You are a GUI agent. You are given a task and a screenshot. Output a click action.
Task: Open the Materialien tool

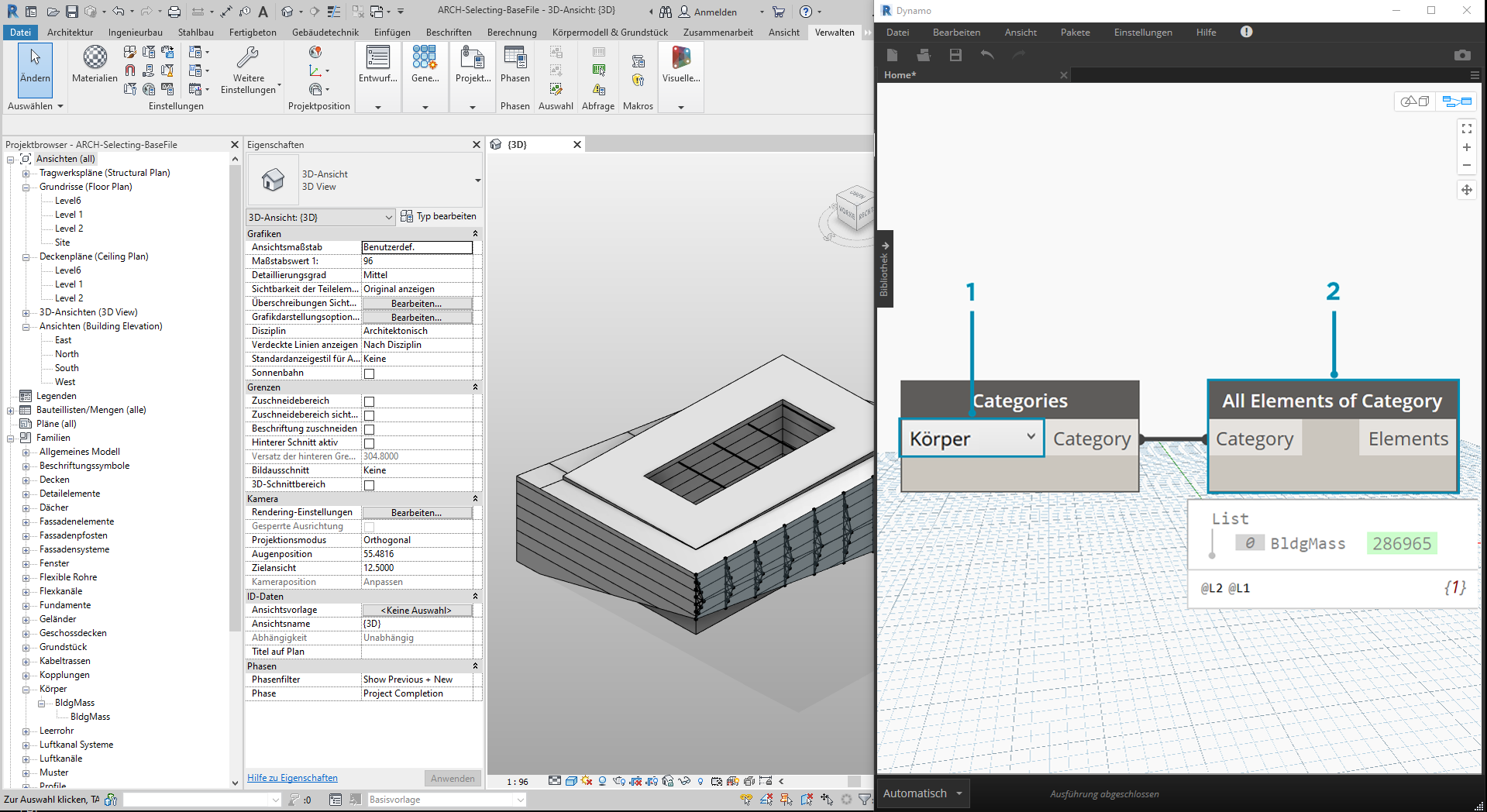tap(95, 64)
